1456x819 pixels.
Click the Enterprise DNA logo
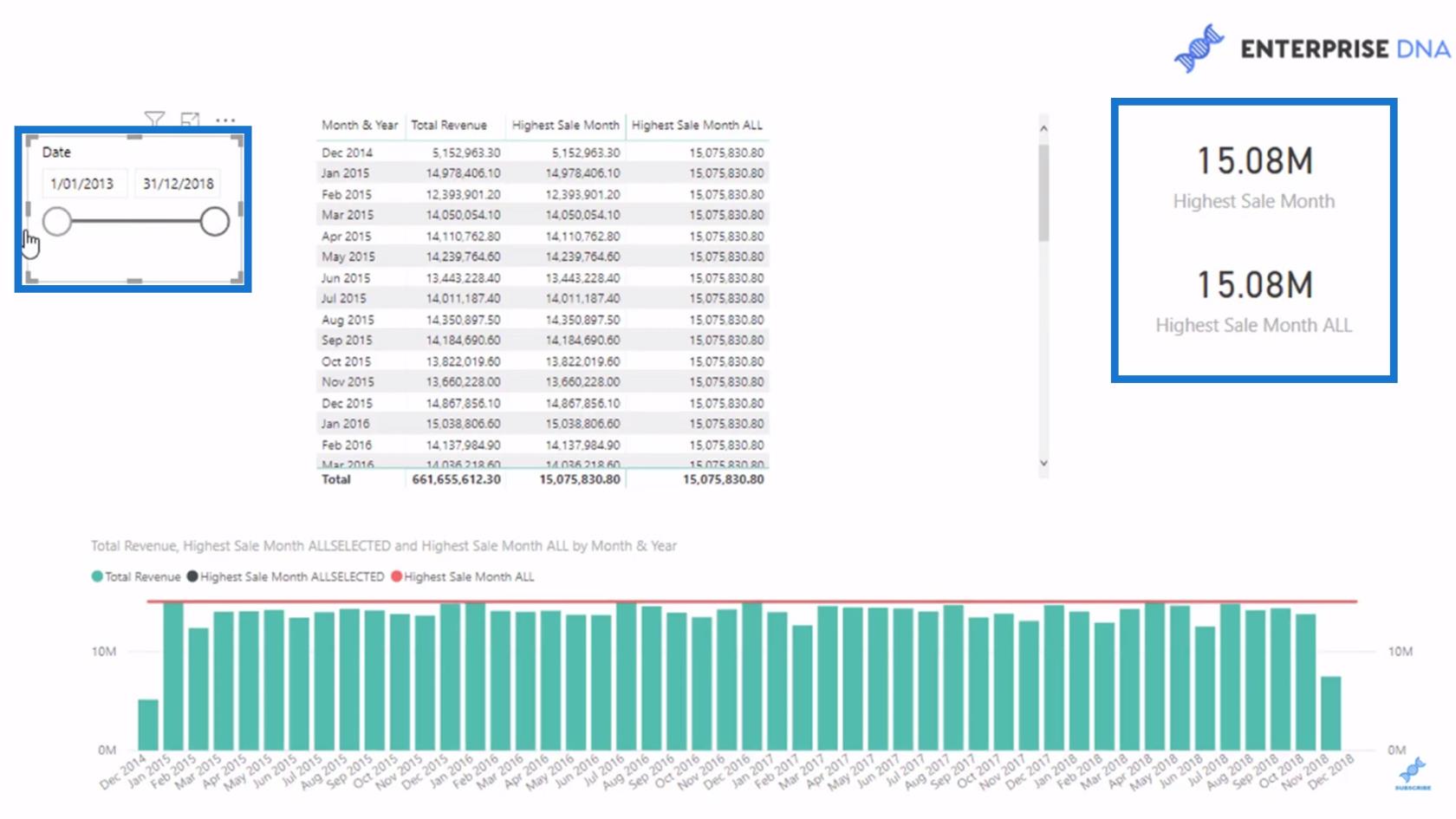pyautogui.click(x=1312, y=49)
